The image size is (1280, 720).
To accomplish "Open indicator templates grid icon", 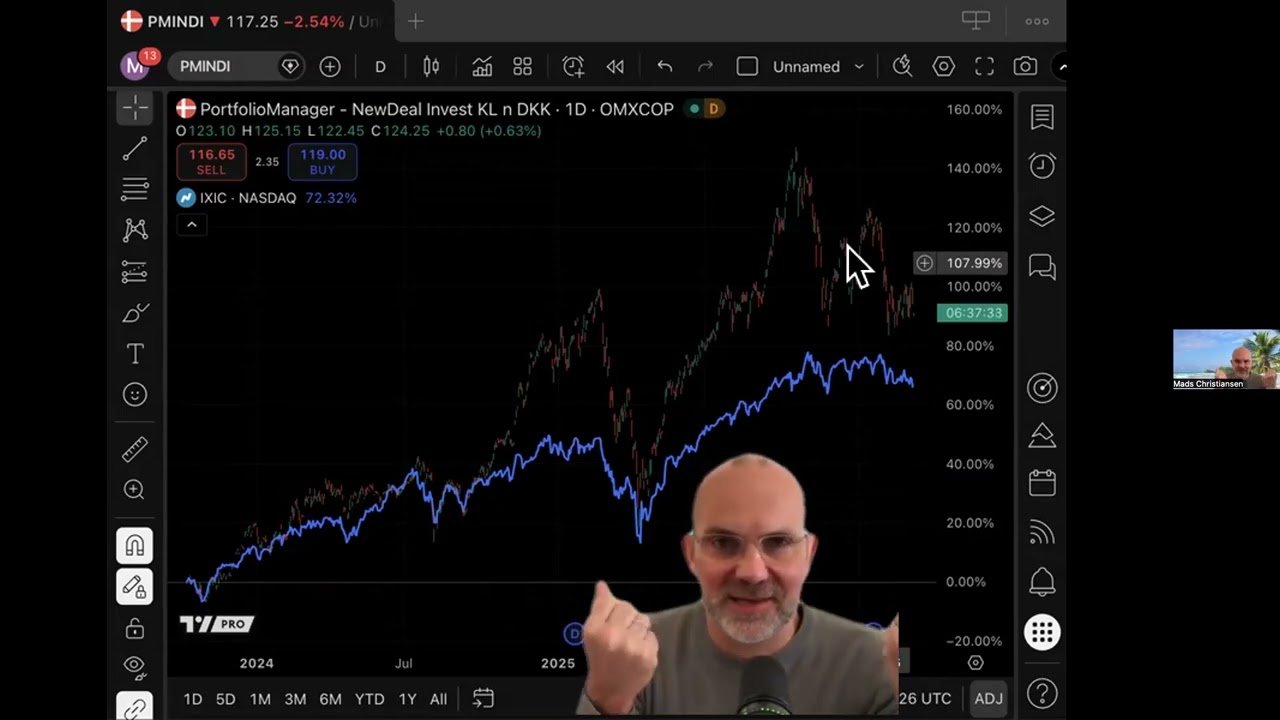I will 522,66.
